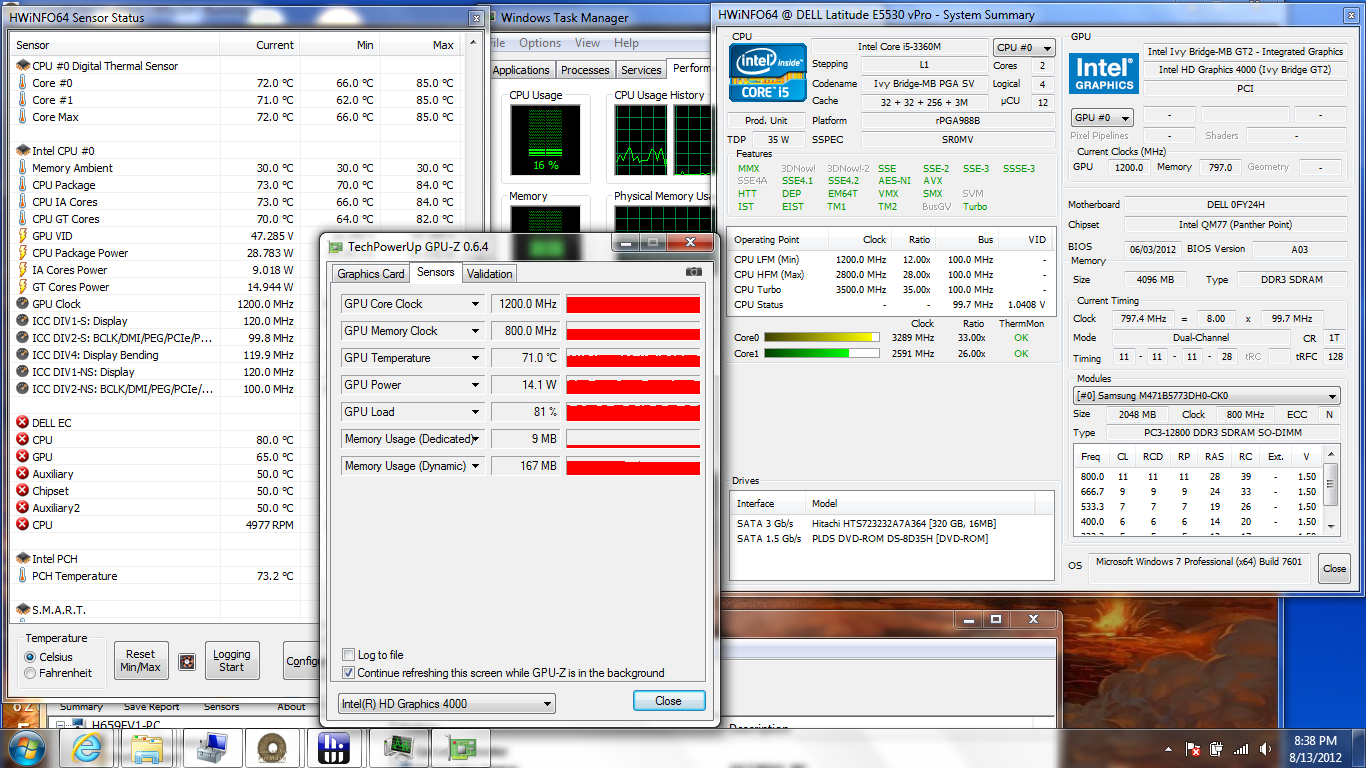Open the Task Manager View menu
This screenshot has width=1366, height=768.
pos(588,43)
